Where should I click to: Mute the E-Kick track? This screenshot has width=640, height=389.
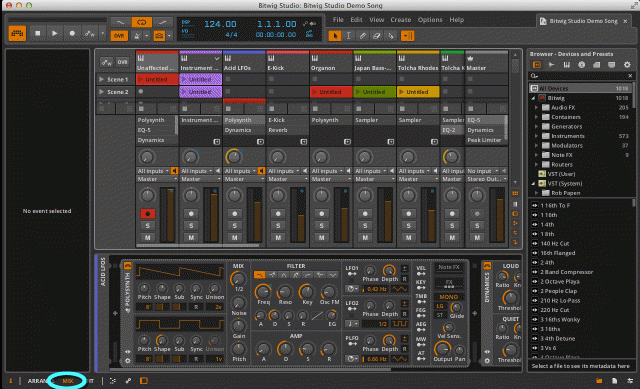pyautogui.click(x=278, y=238)
